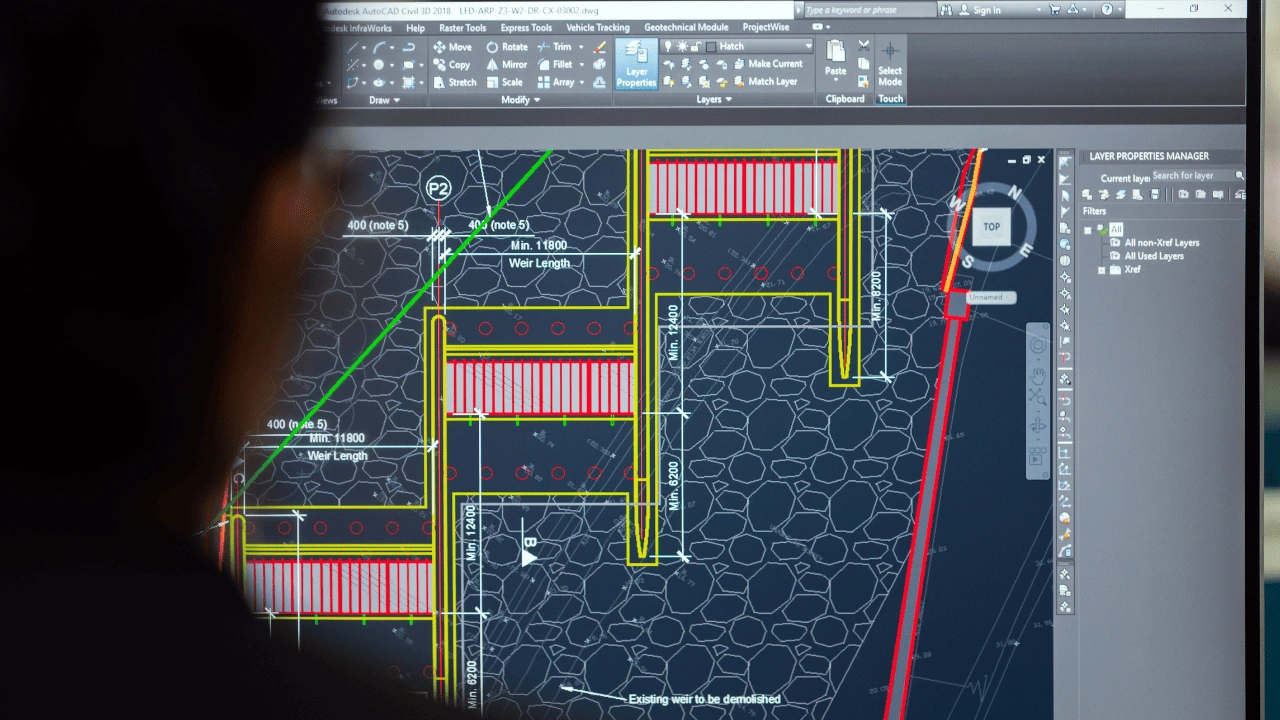Toggle the layer on/off lightbulb icon

[x=669, y=47]
